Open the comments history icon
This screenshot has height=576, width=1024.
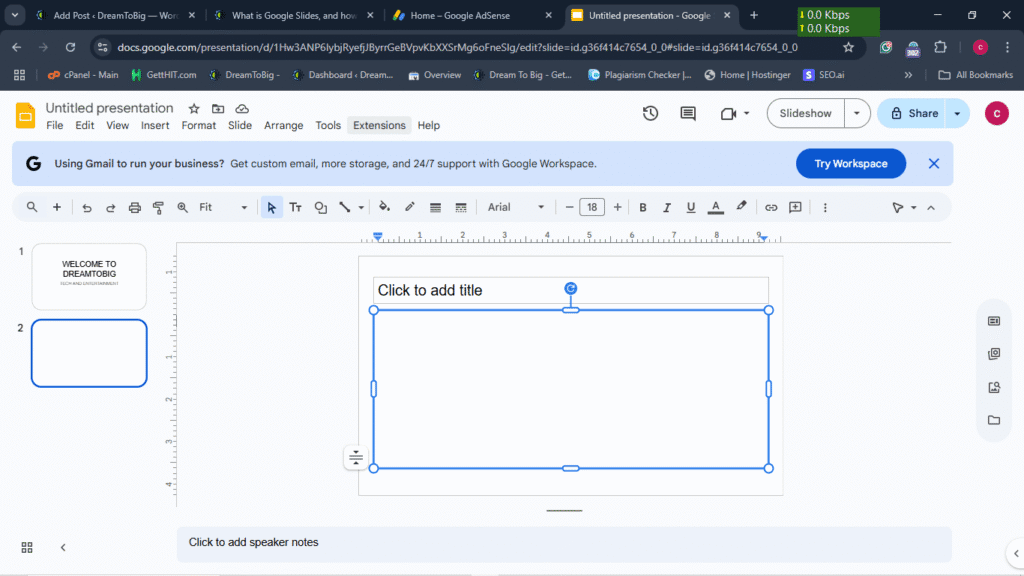(688, 114)
